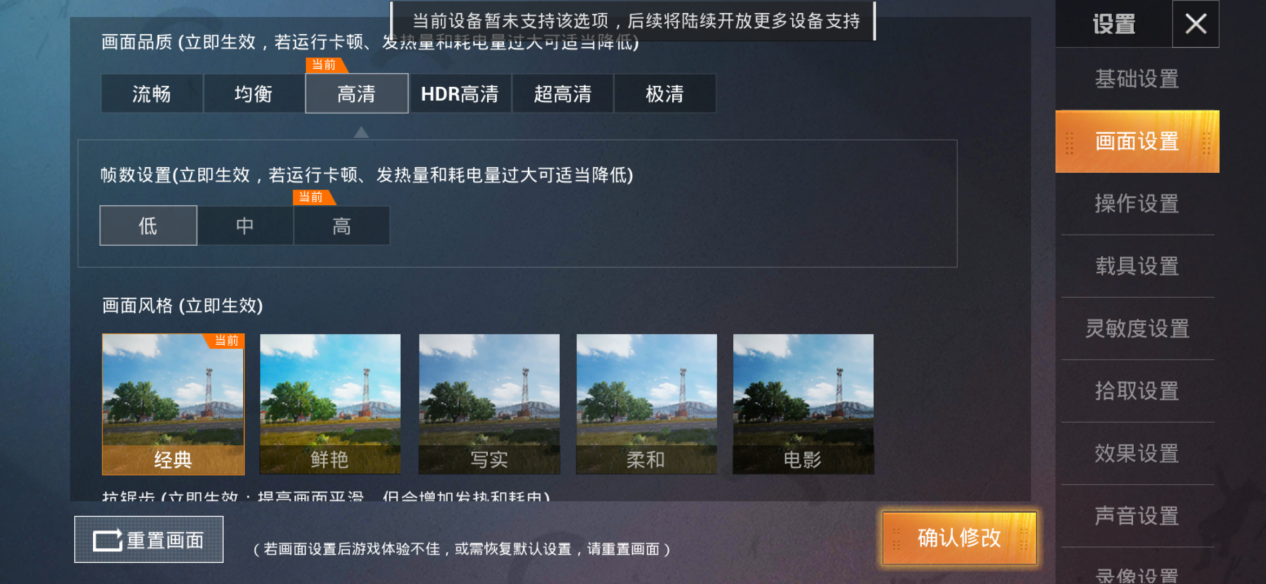Select HDR高清 graphics quality option
Image resolution: width=1266 pixels, height=584 pixels.
coord(460,94)
